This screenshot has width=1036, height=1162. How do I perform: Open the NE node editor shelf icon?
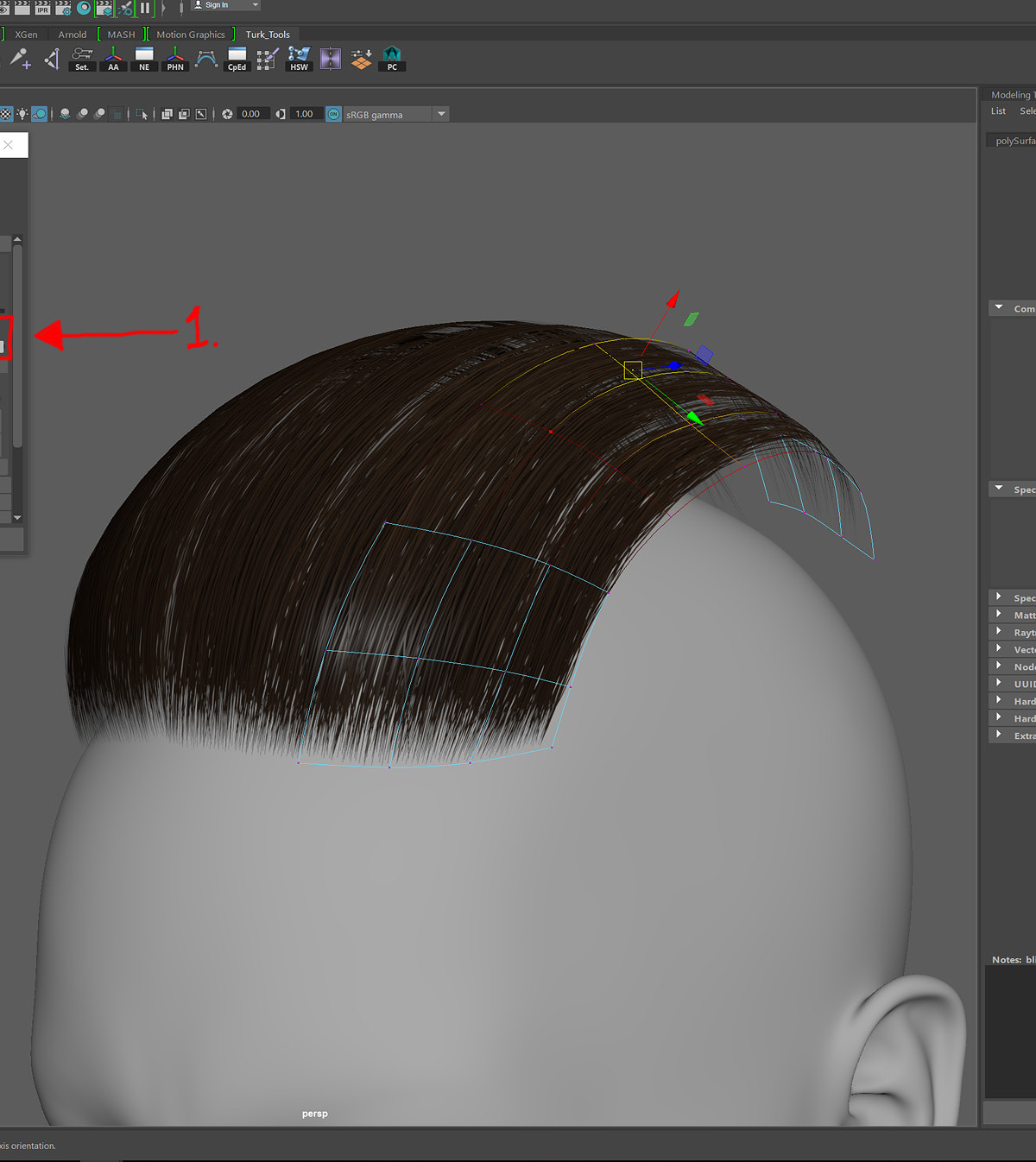coord(144,59)
